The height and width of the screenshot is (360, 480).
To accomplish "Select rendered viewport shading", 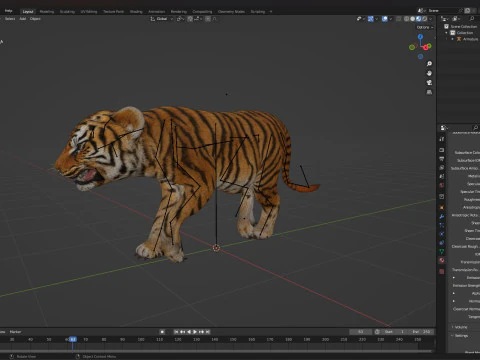I will pyautogui.click(x=425, y=19).
